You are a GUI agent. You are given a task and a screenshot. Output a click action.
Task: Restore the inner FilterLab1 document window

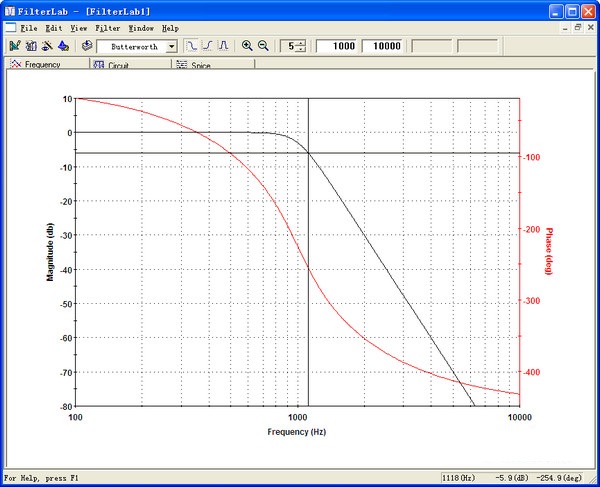pyautogui.click(x=578, y=28)
